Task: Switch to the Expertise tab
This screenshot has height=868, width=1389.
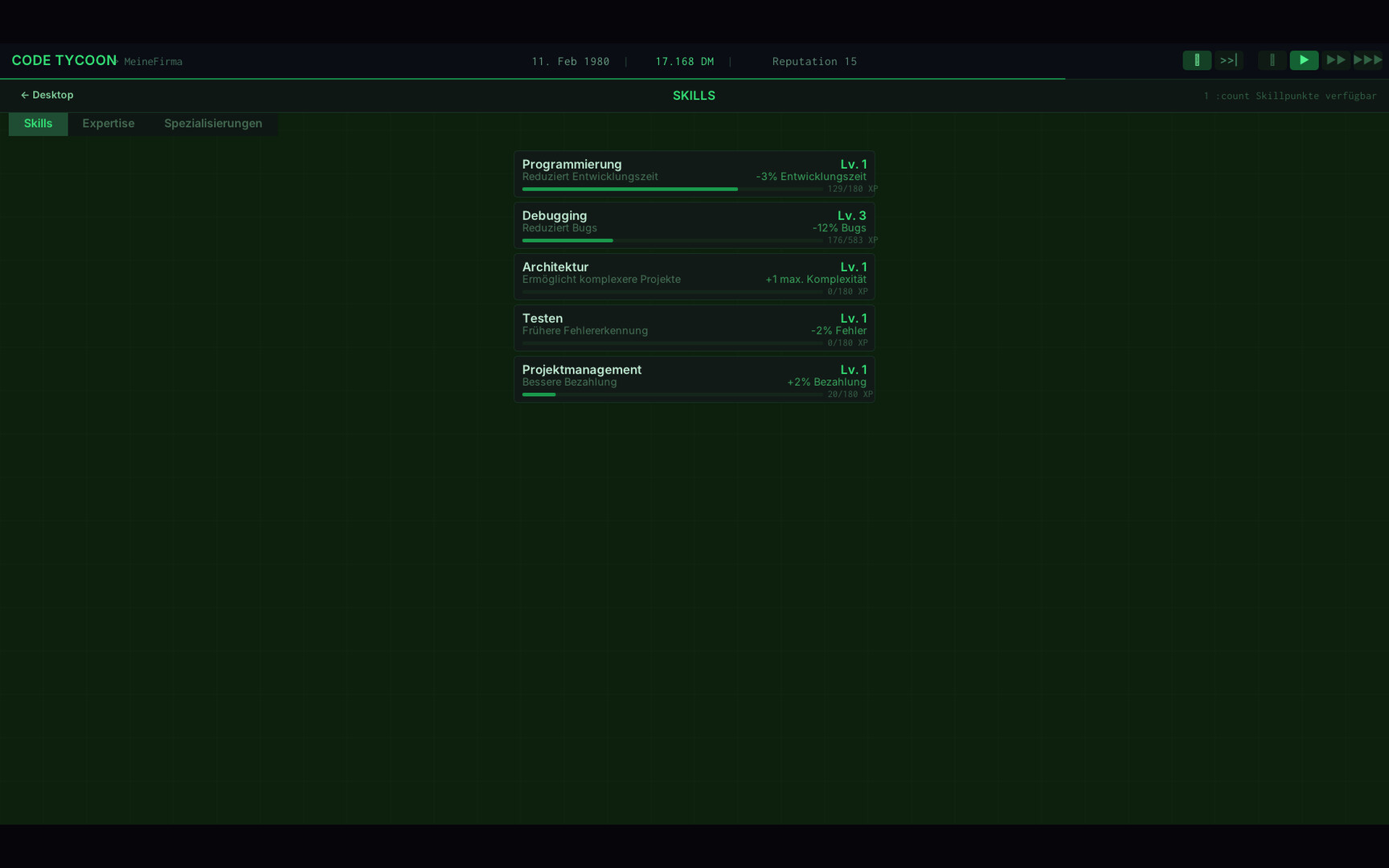Action: [109, 123]
